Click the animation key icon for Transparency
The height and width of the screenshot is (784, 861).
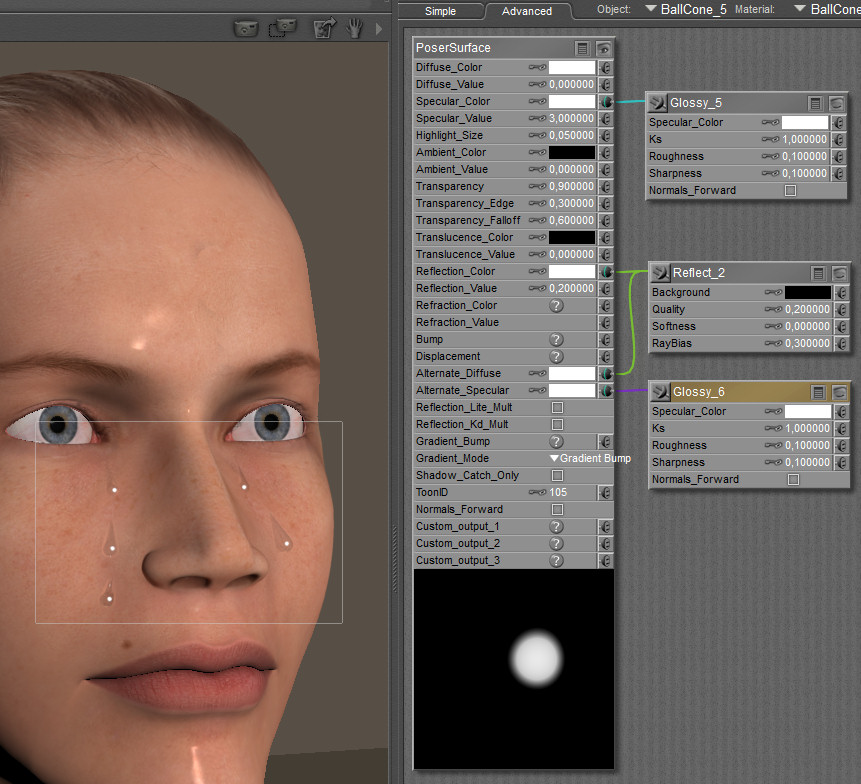537,187
